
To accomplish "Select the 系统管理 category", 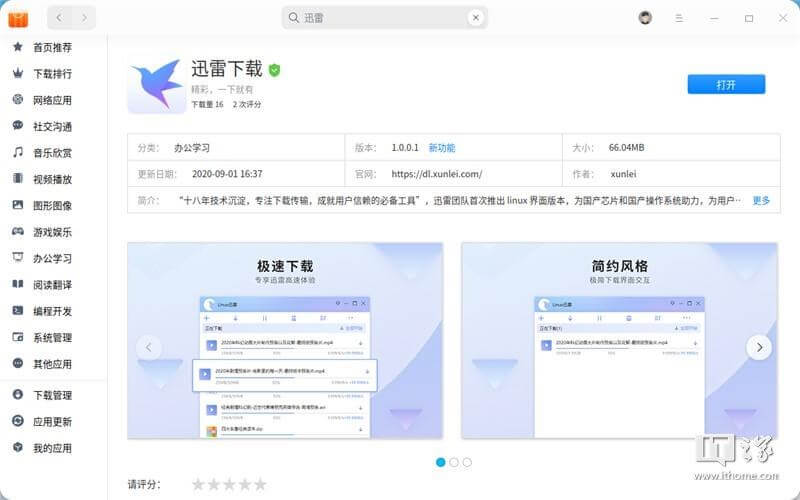I will 52,338.
